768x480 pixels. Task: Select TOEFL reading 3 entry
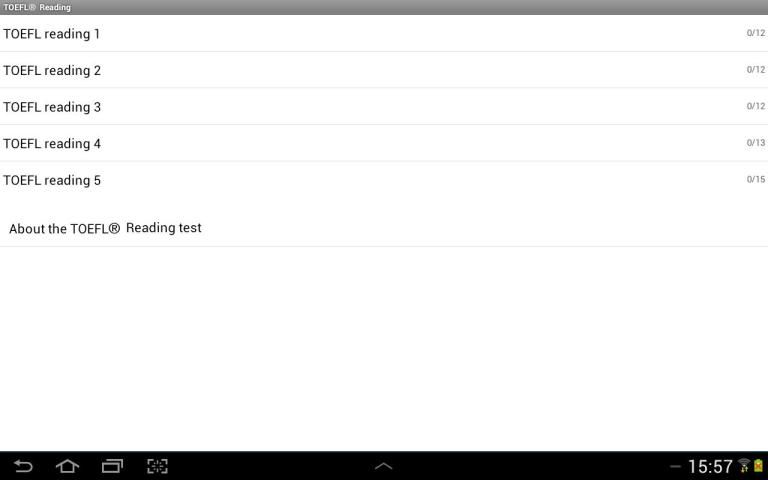pyautogui.click(x=384, y=107)
